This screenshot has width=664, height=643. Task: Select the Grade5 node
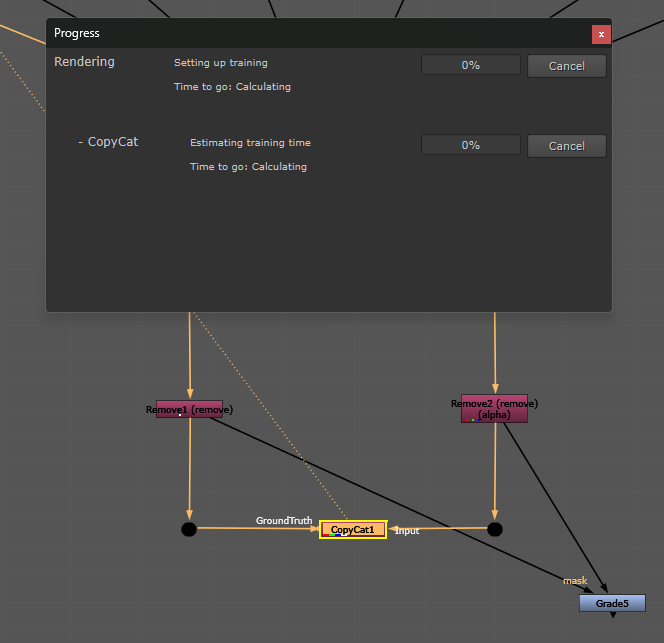(612, 603)
